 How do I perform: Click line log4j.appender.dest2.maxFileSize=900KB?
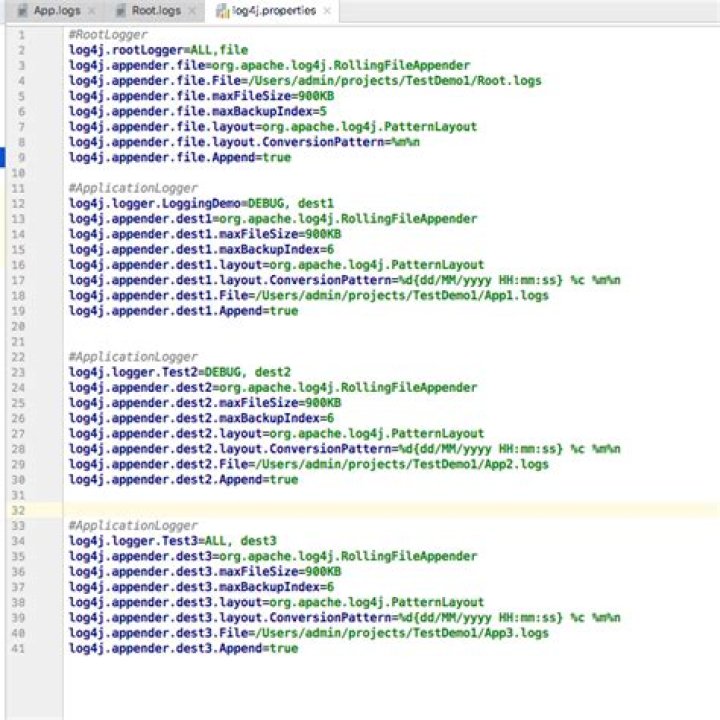pos(205,403)
